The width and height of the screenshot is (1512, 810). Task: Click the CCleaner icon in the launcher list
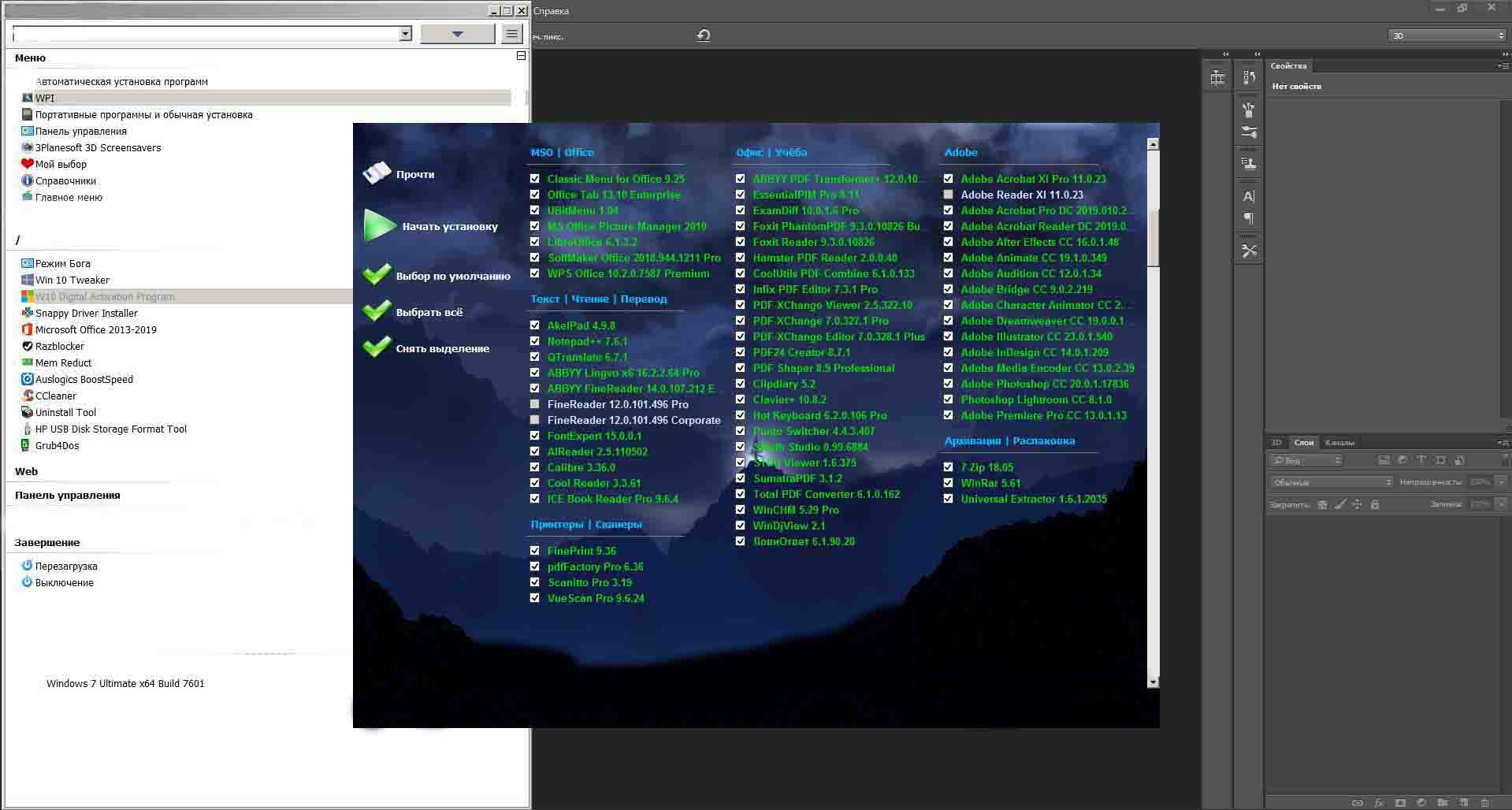point(28,396)
